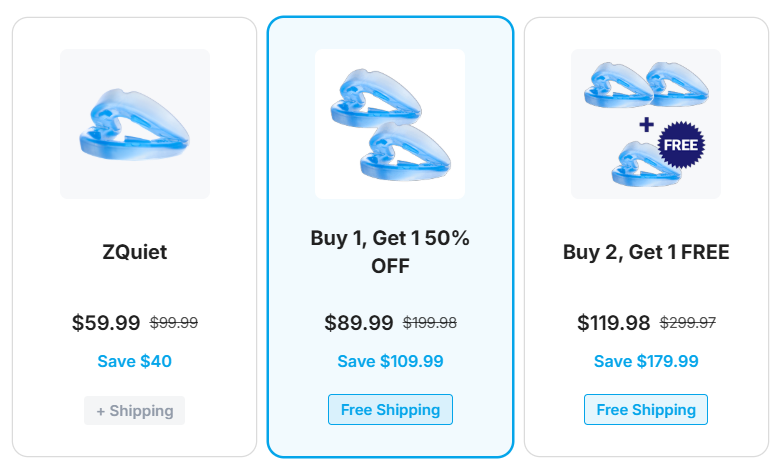Click the crossed-out $299.97 price
This screenshot has width=781, height=472.
coord(687,323)
